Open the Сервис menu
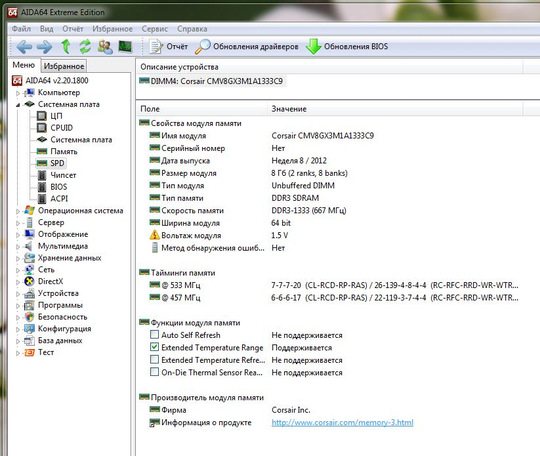This screenshot has width=540, height=456. [155, 29]
